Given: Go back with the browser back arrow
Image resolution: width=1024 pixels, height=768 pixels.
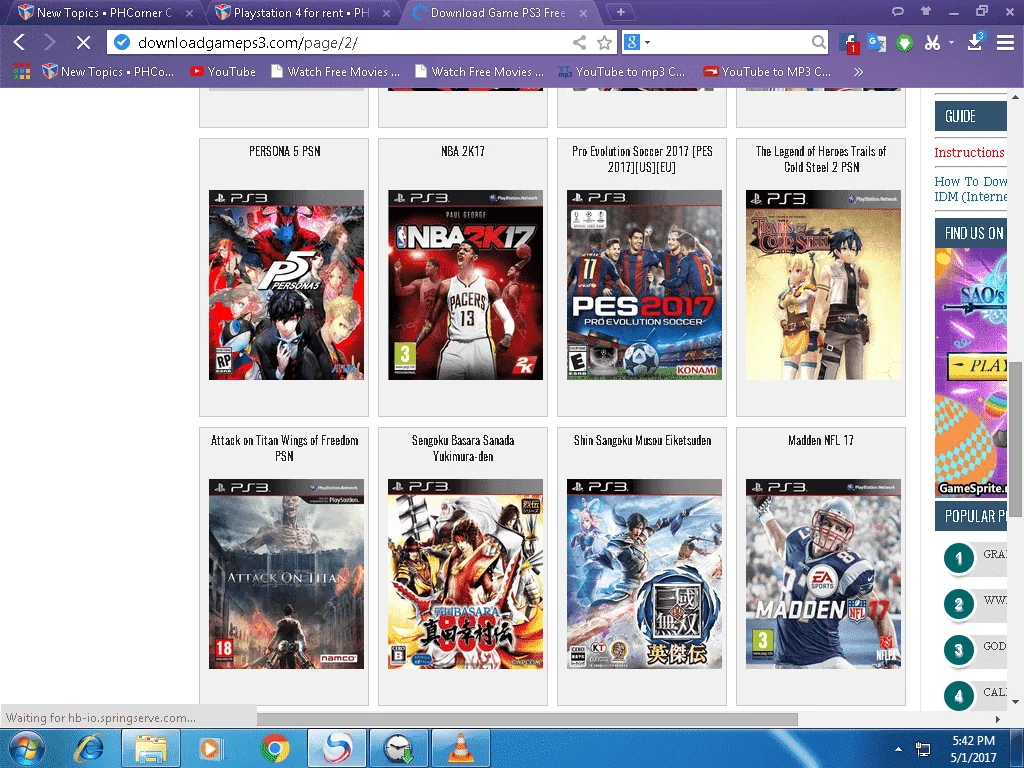Looking at the screenshot, I should click(19, 43).
